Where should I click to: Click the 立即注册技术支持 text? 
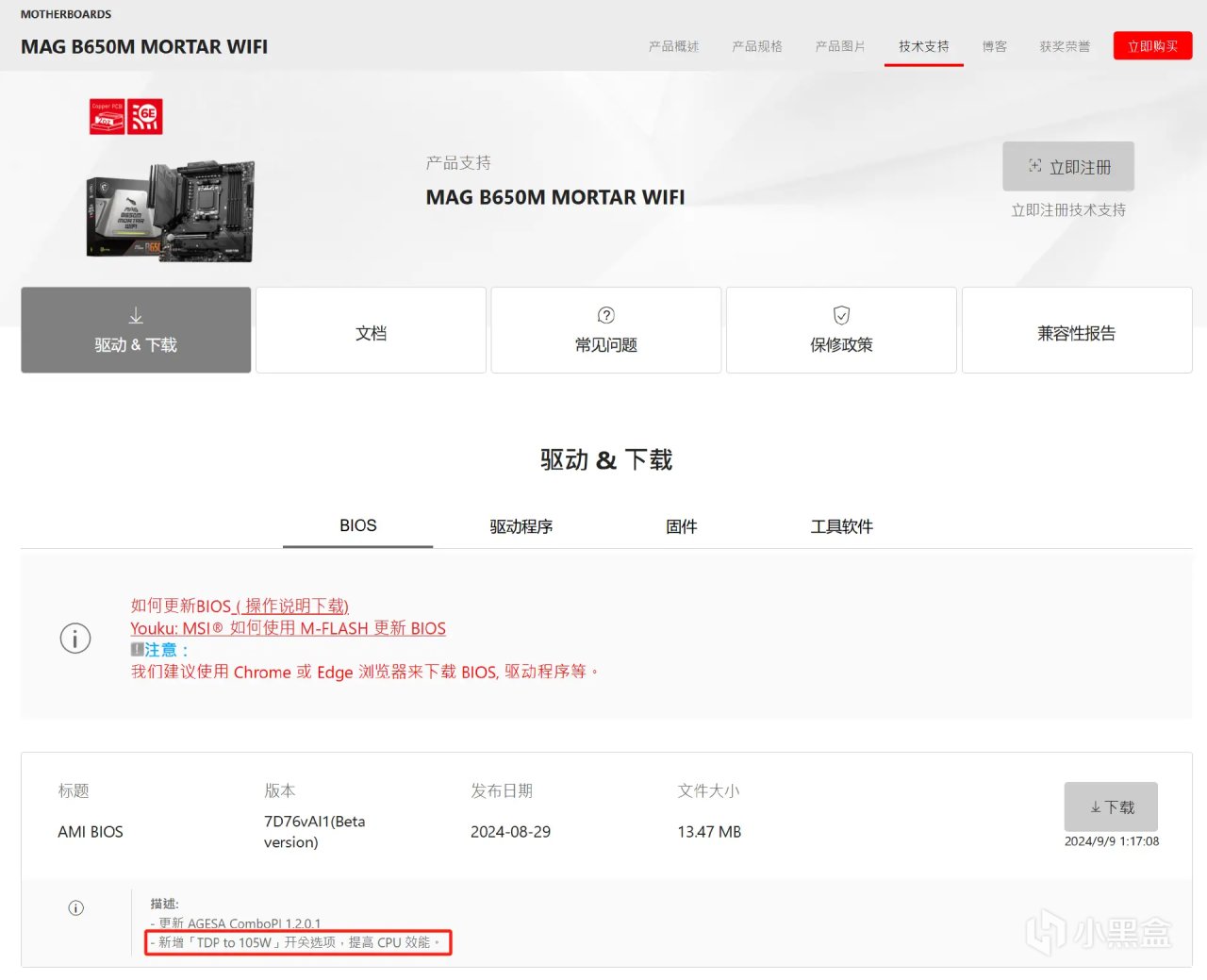(x=1068, y=210)
